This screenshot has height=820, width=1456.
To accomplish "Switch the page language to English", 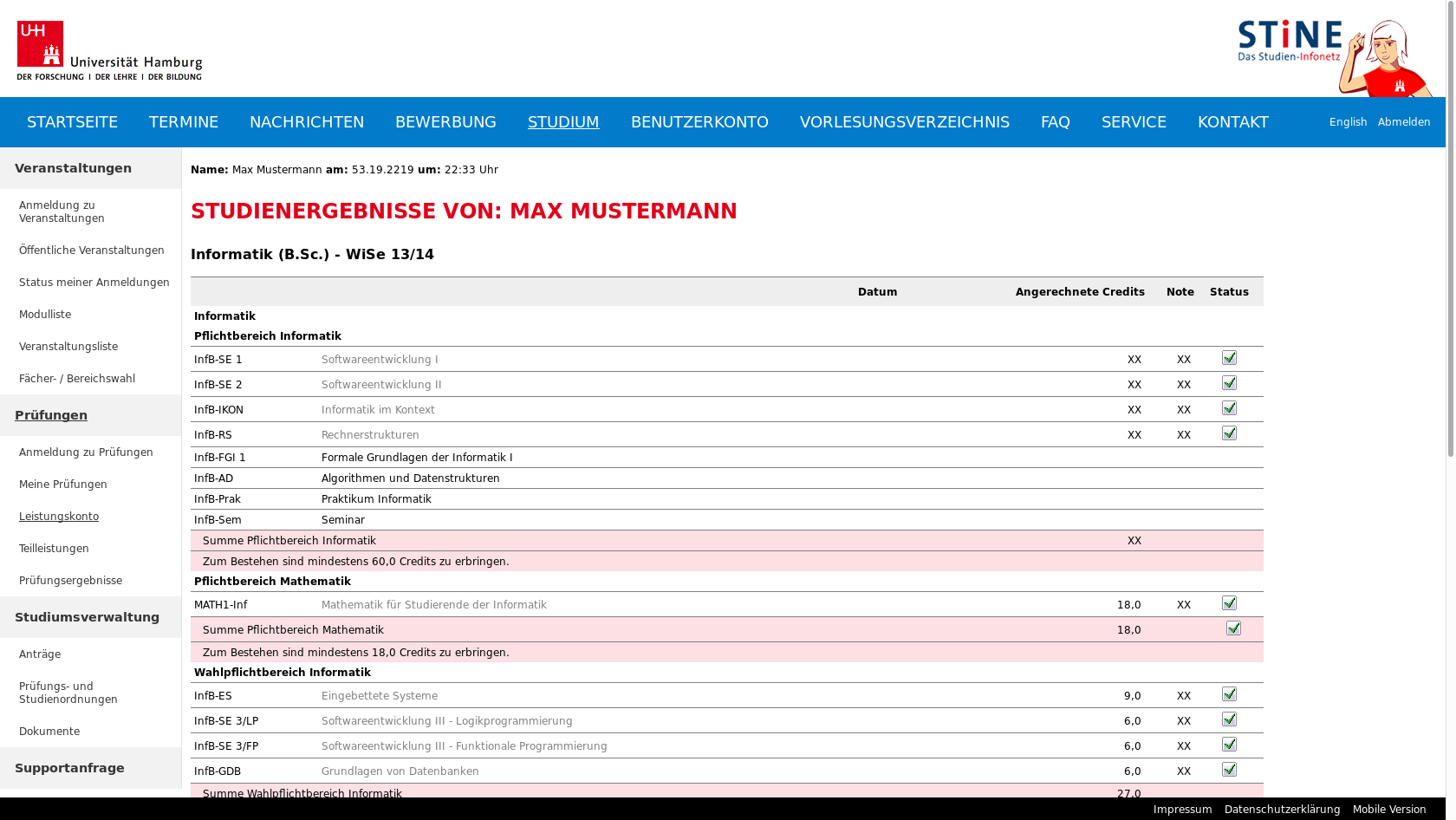I will (x=1348, y=121).
